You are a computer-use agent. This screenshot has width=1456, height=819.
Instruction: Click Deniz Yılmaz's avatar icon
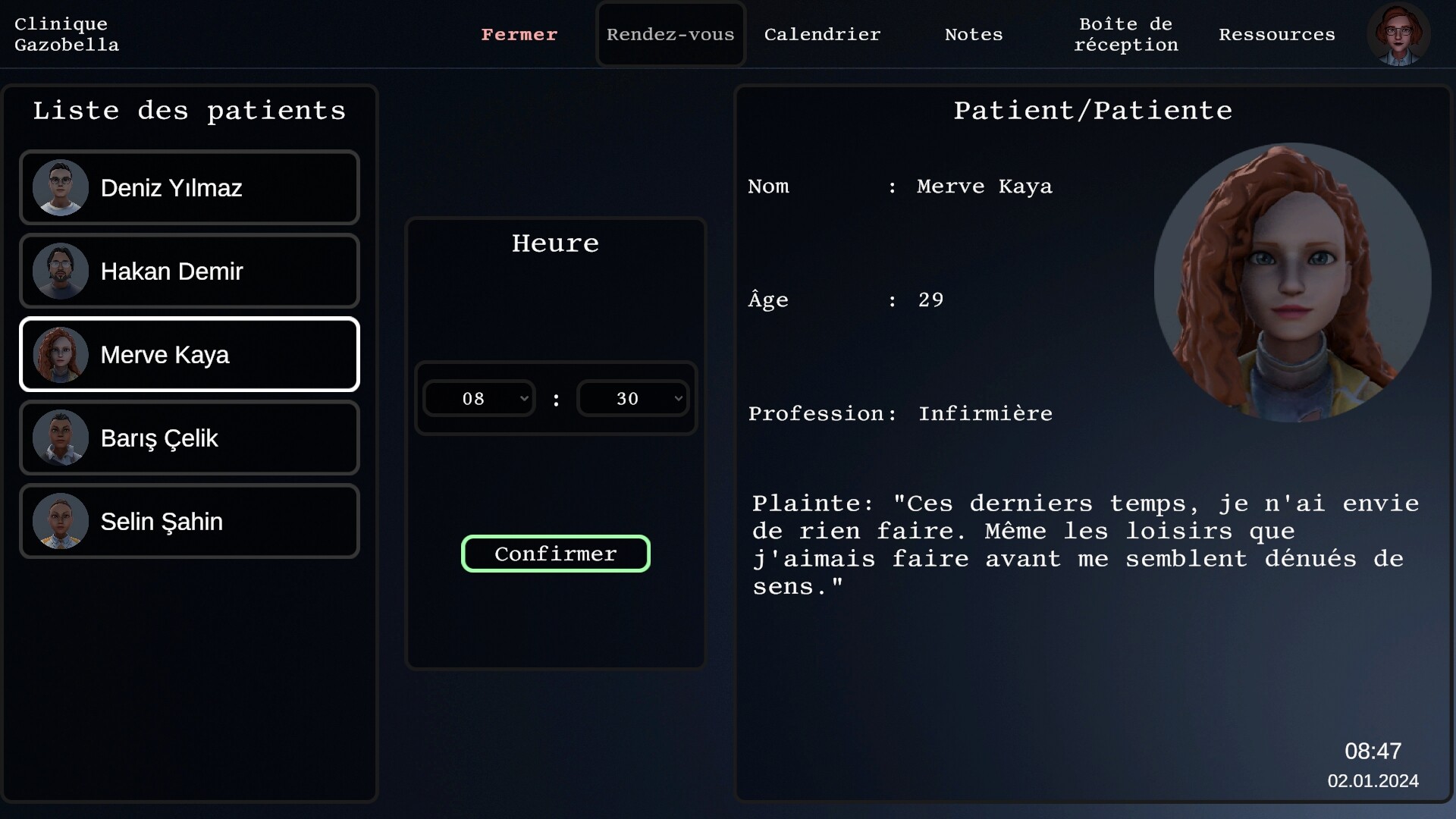tap(61, 188)
